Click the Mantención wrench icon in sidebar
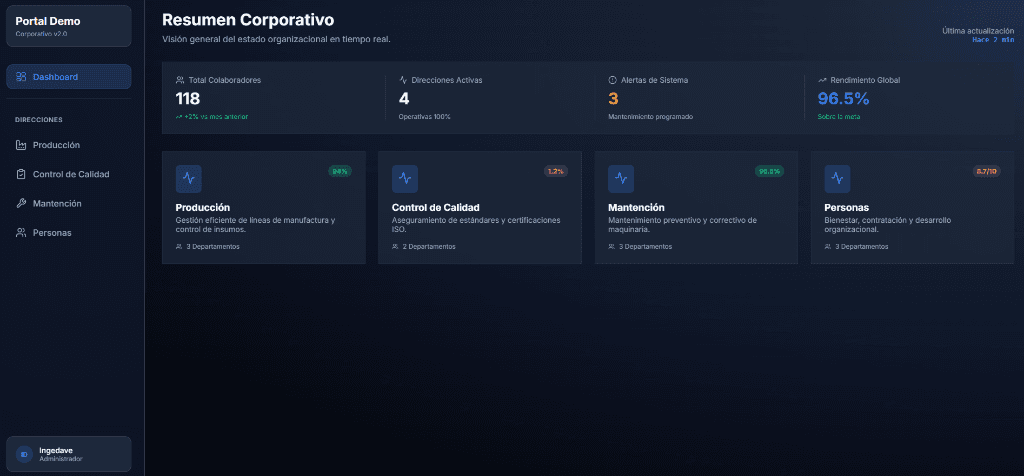Screen dimensions: 1024x476 [x=20, y=204]
